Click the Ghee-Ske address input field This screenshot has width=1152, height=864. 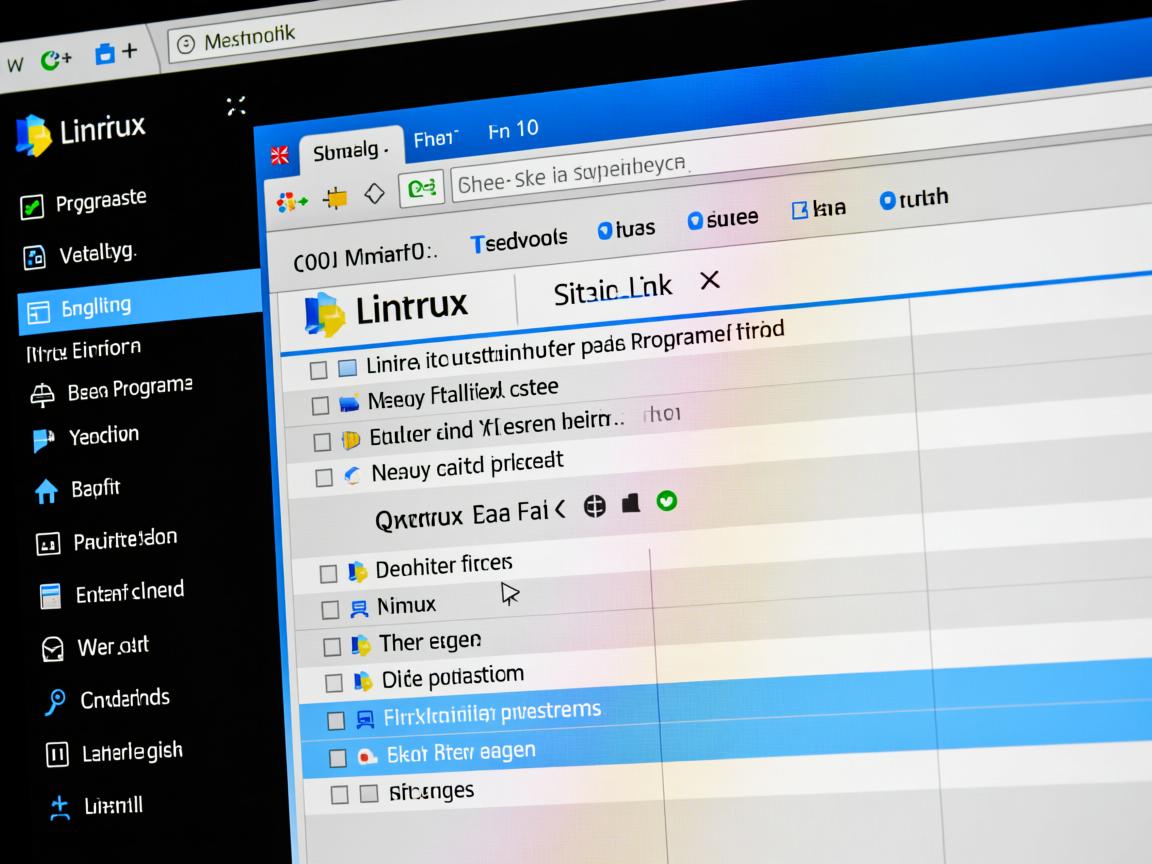pyautogui.click(x=570, y=176)
